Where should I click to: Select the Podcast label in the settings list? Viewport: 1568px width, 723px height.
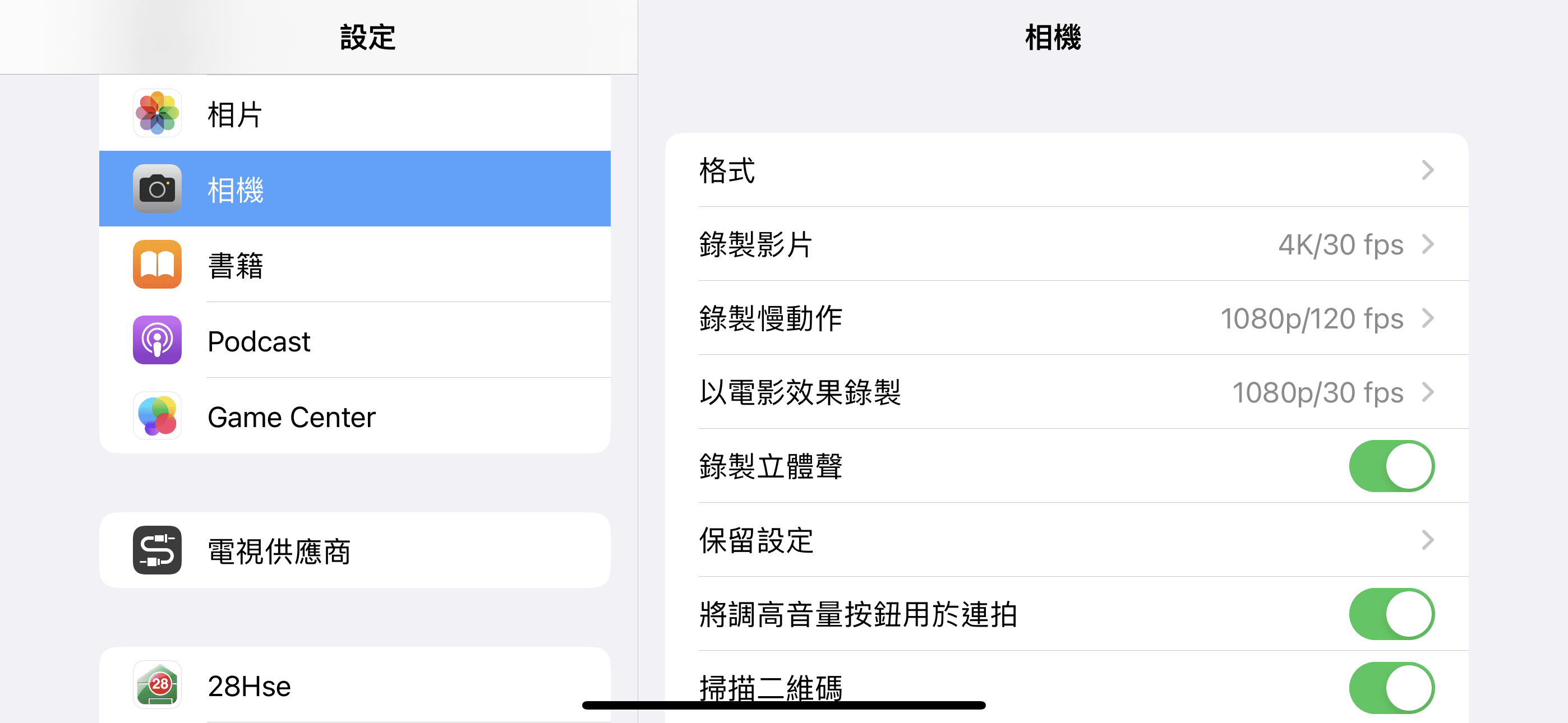259,341
